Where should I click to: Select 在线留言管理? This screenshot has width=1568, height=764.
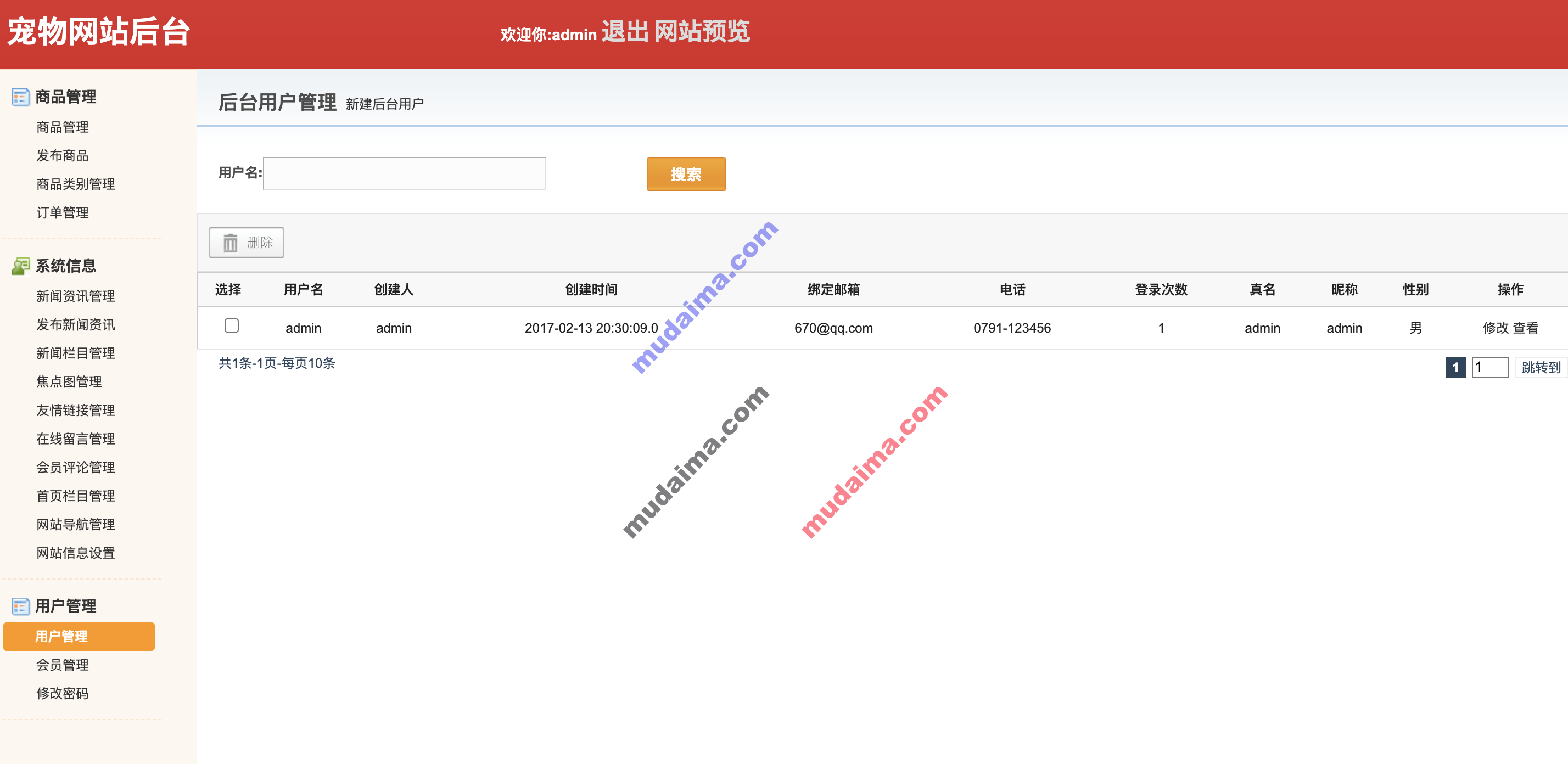pyautogui.click(x=75, y=439)
